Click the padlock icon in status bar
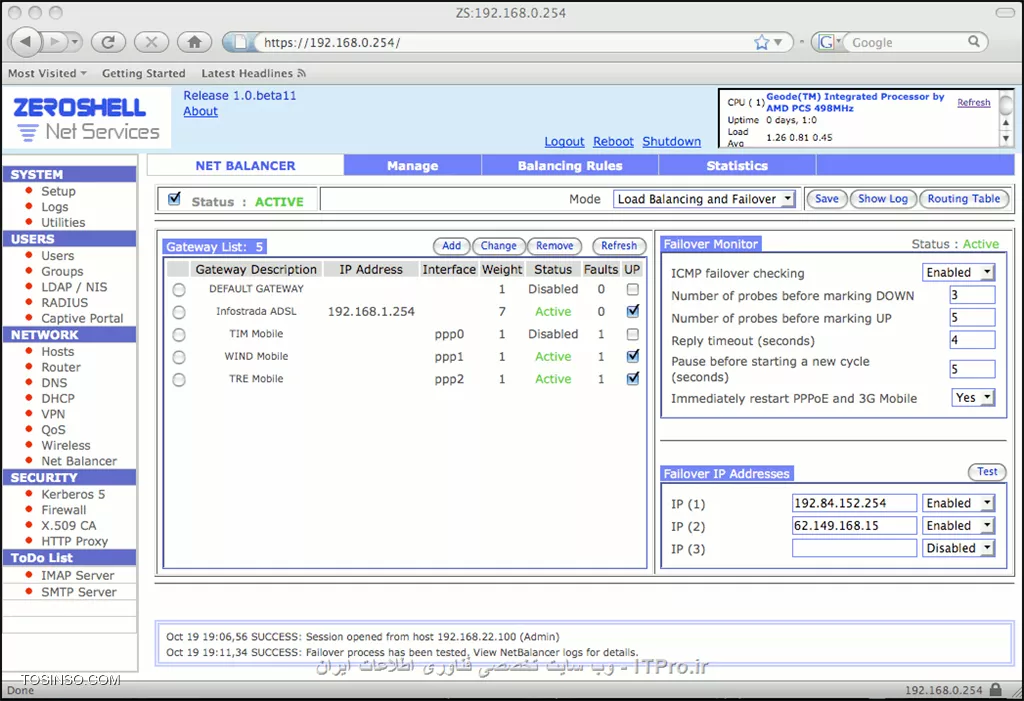Image resolution: width=1024 pixels, height=701 pixels. pos(995,689)
